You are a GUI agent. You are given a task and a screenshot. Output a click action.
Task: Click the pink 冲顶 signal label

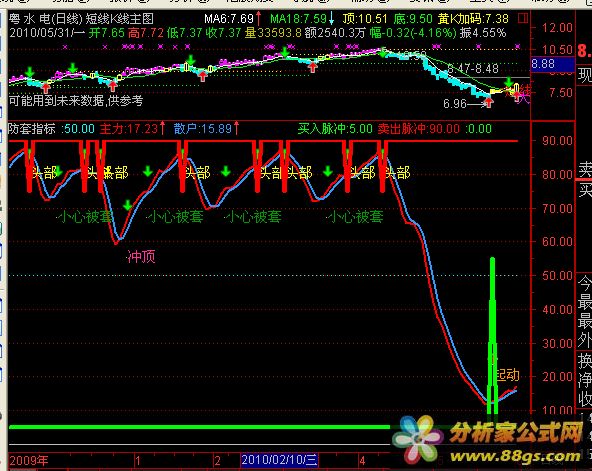click(x=141, y=257)
